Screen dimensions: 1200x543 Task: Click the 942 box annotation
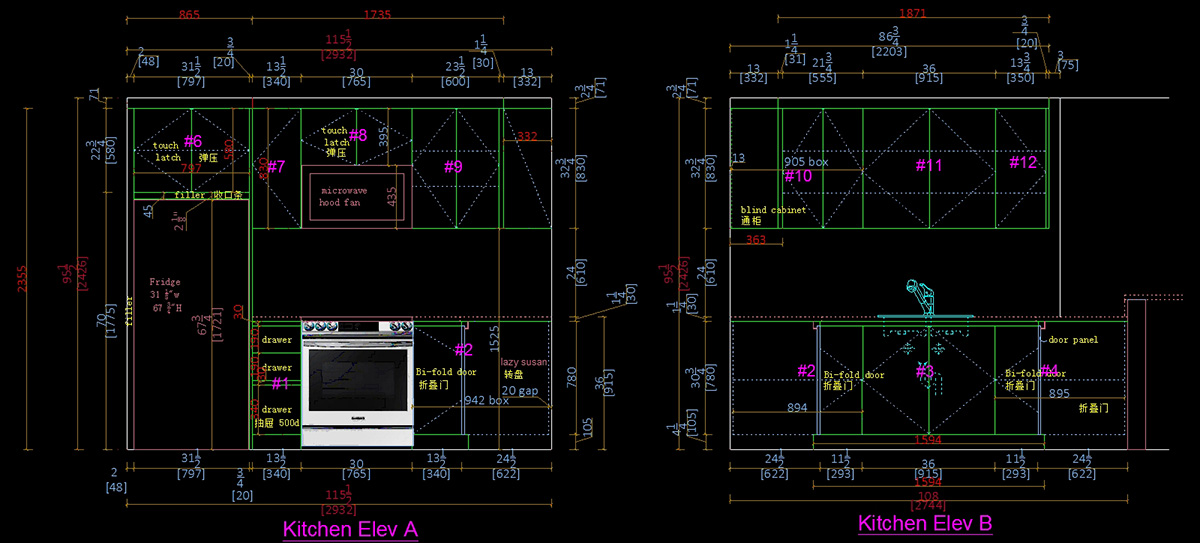click(x=487, y=400)
